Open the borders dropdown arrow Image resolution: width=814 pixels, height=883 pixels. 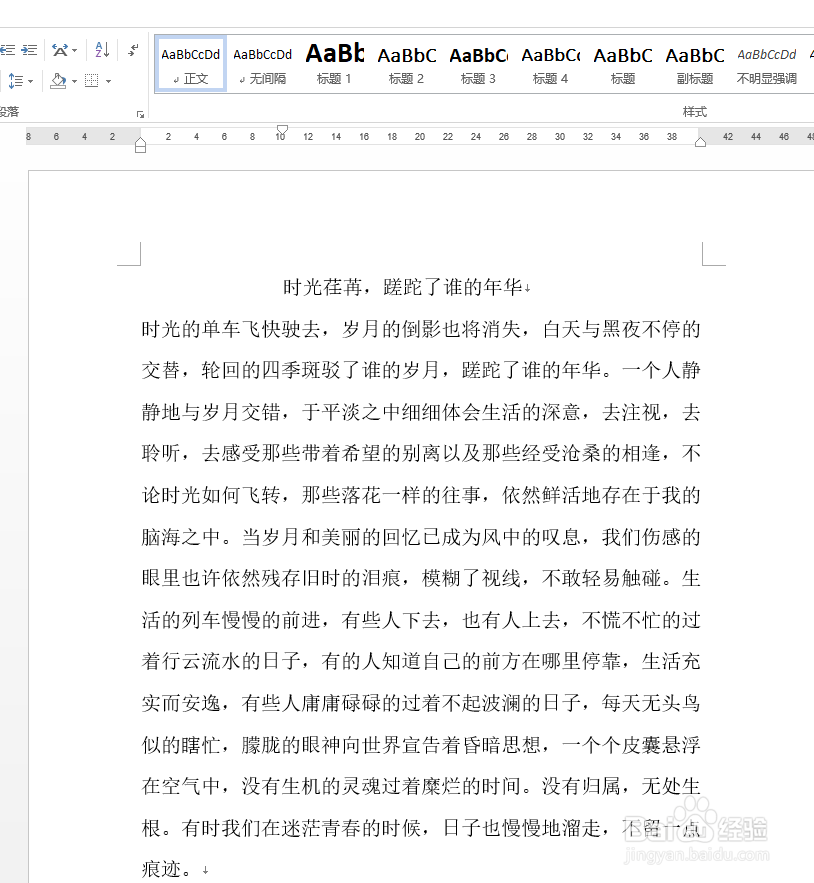click(108, 81)
